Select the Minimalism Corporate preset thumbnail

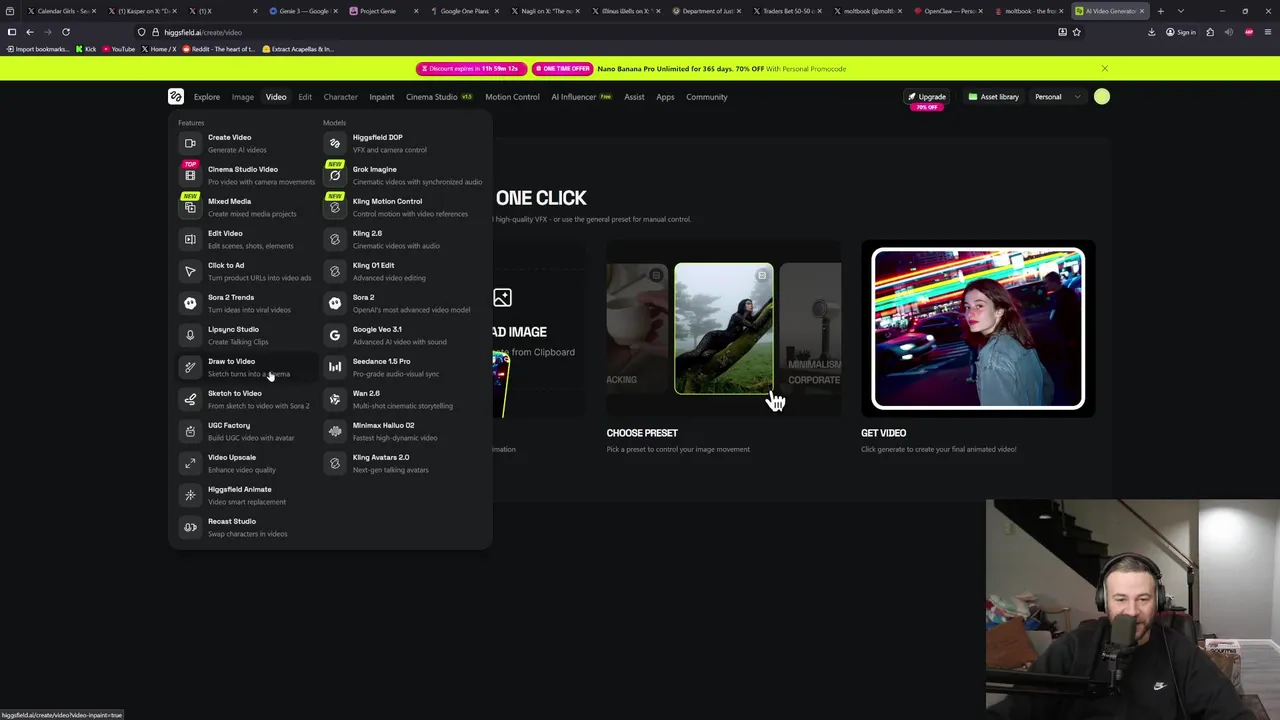point(811,328)
